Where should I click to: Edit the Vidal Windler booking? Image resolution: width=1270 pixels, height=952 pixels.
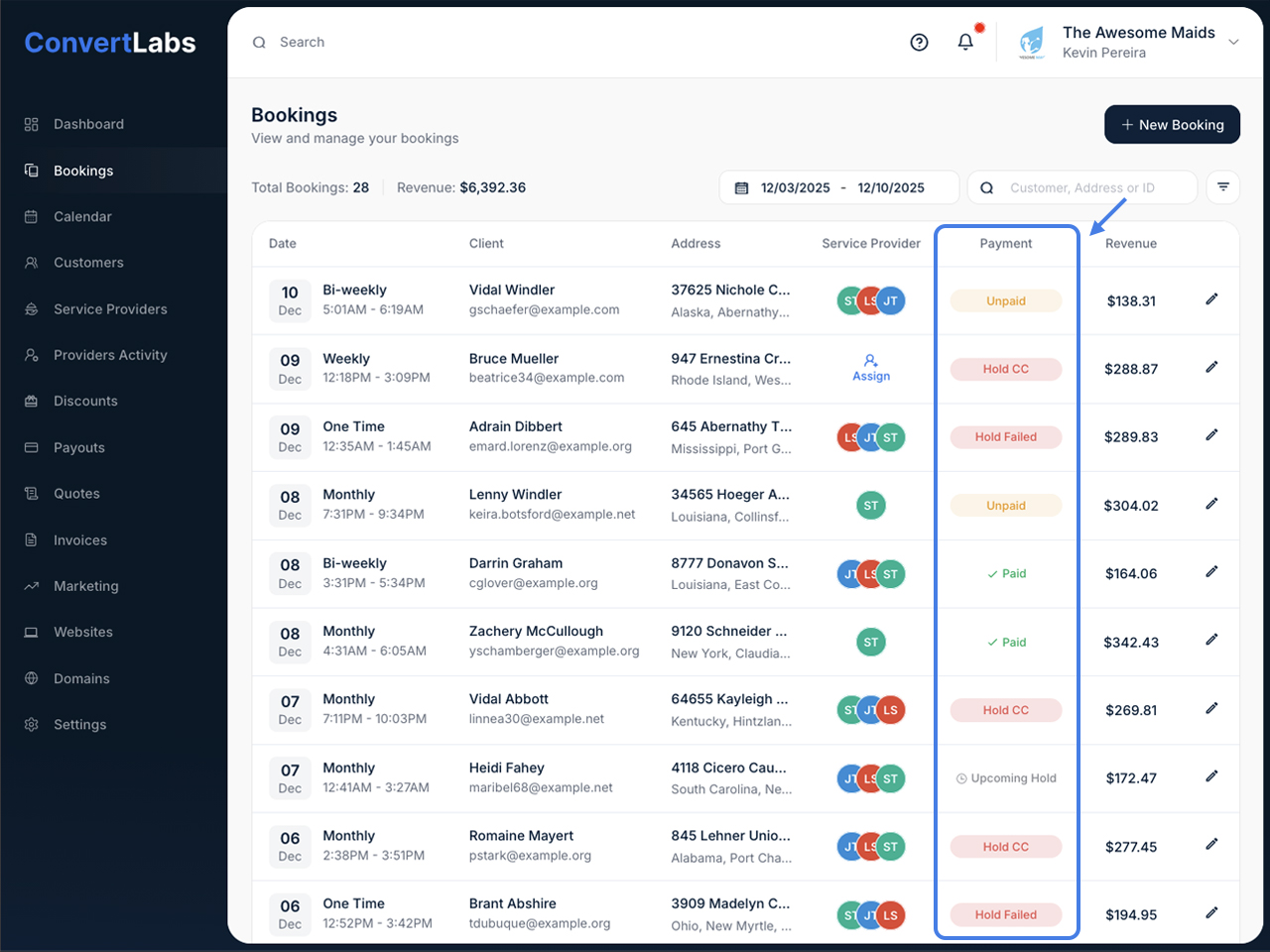click(x=1211, y=299)
